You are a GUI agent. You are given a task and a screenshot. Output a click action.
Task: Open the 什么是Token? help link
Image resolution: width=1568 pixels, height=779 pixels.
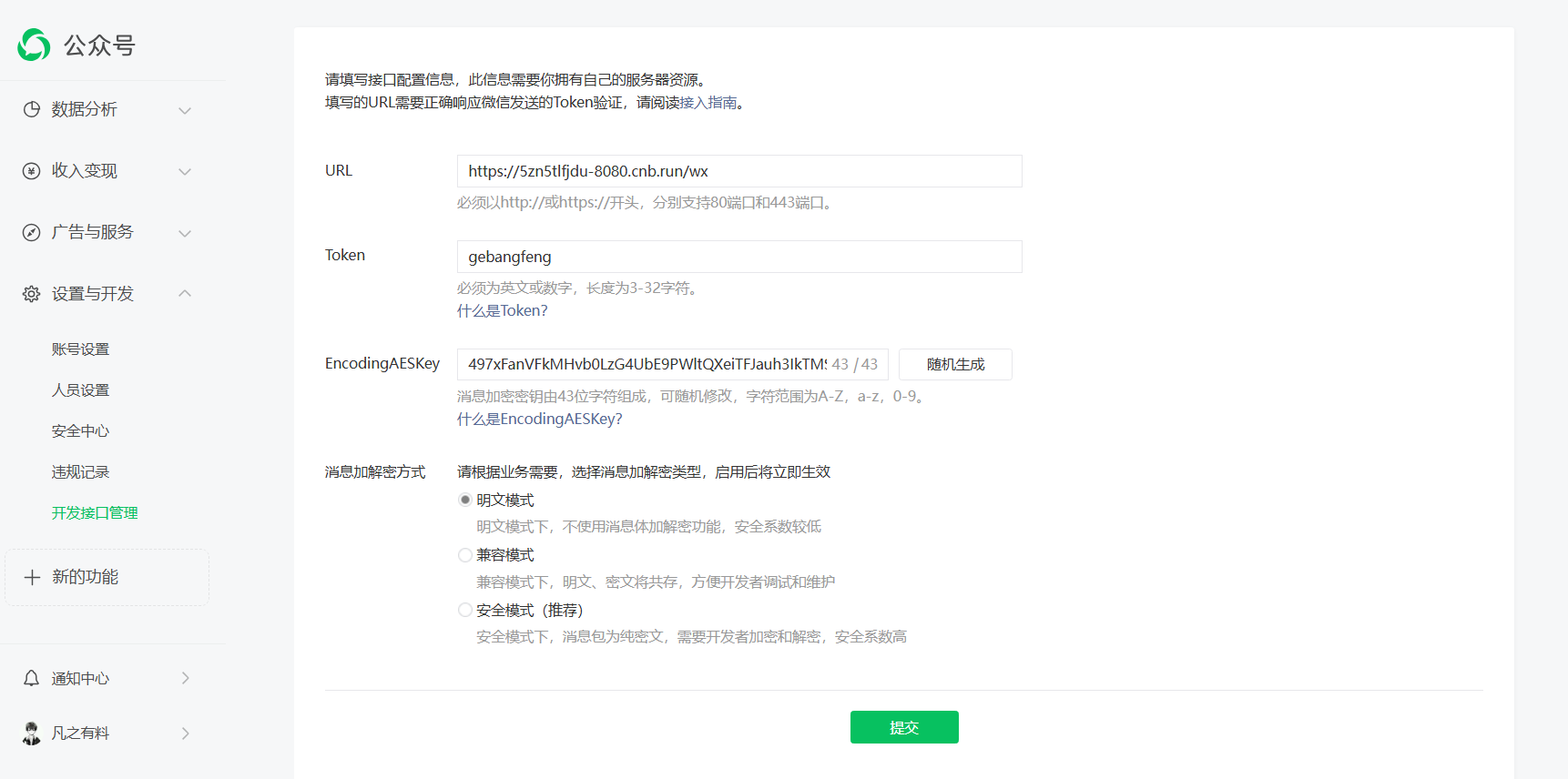click(502, 310)
